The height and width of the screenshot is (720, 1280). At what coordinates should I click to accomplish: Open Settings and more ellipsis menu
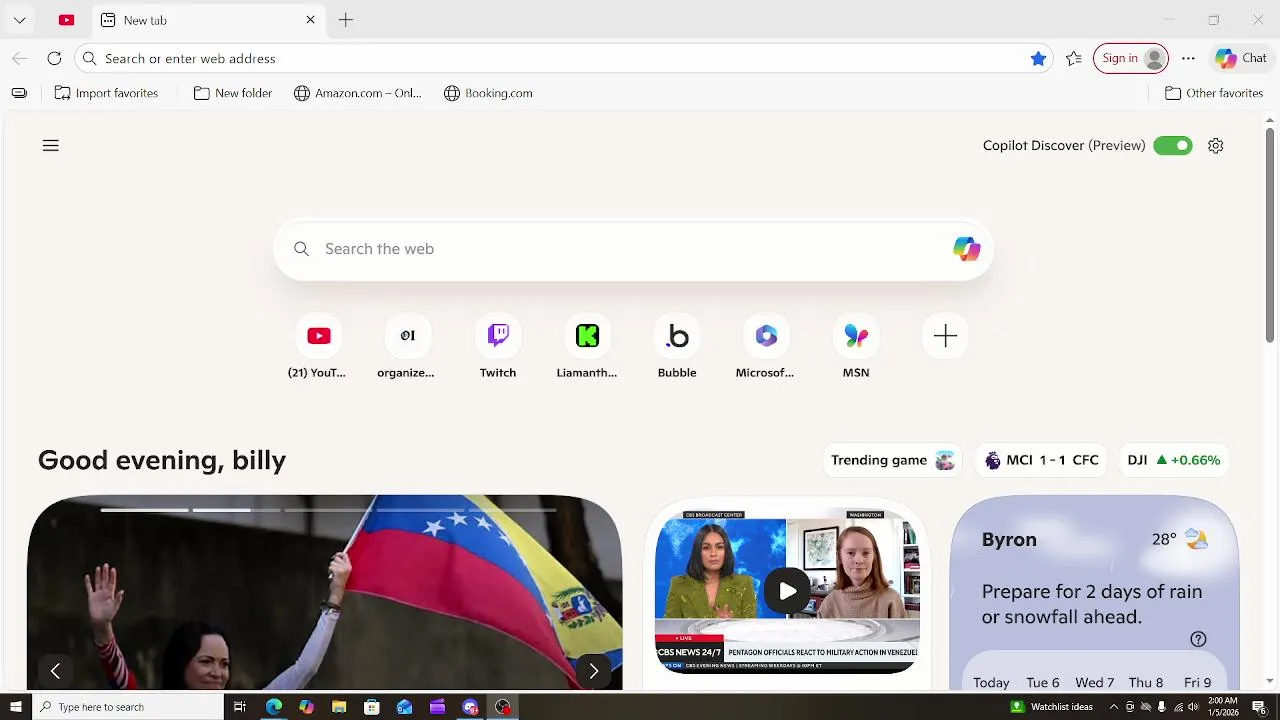click(x=1188, y=58)
